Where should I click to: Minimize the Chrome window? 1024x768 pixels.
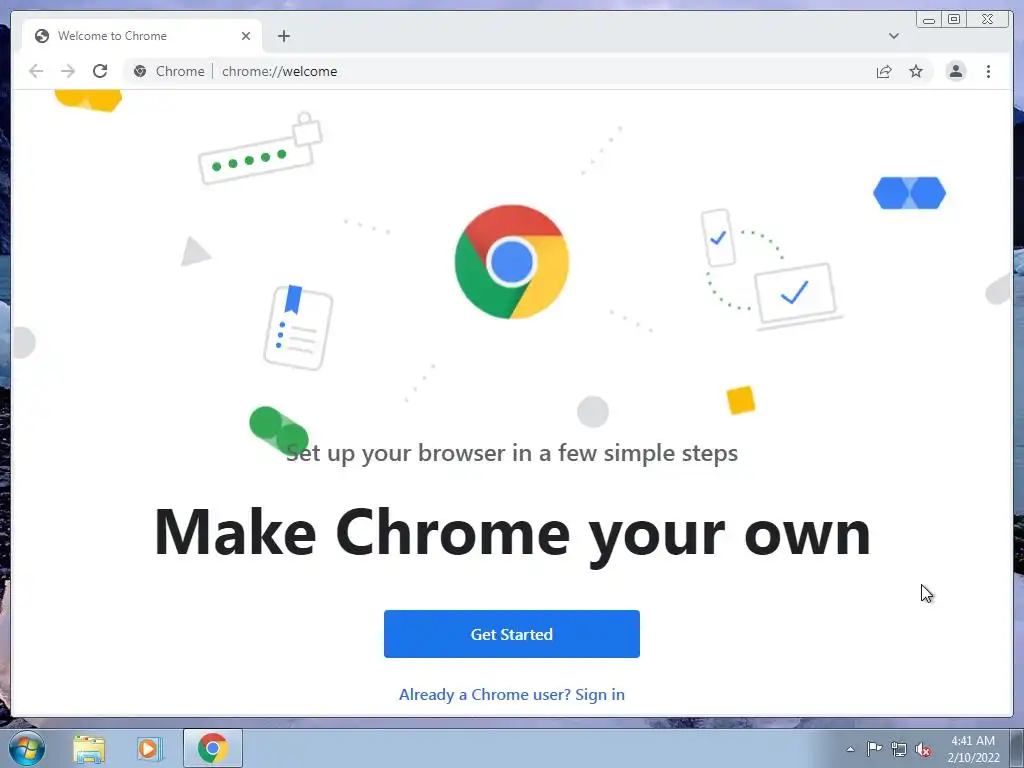(x=929, y=20)
